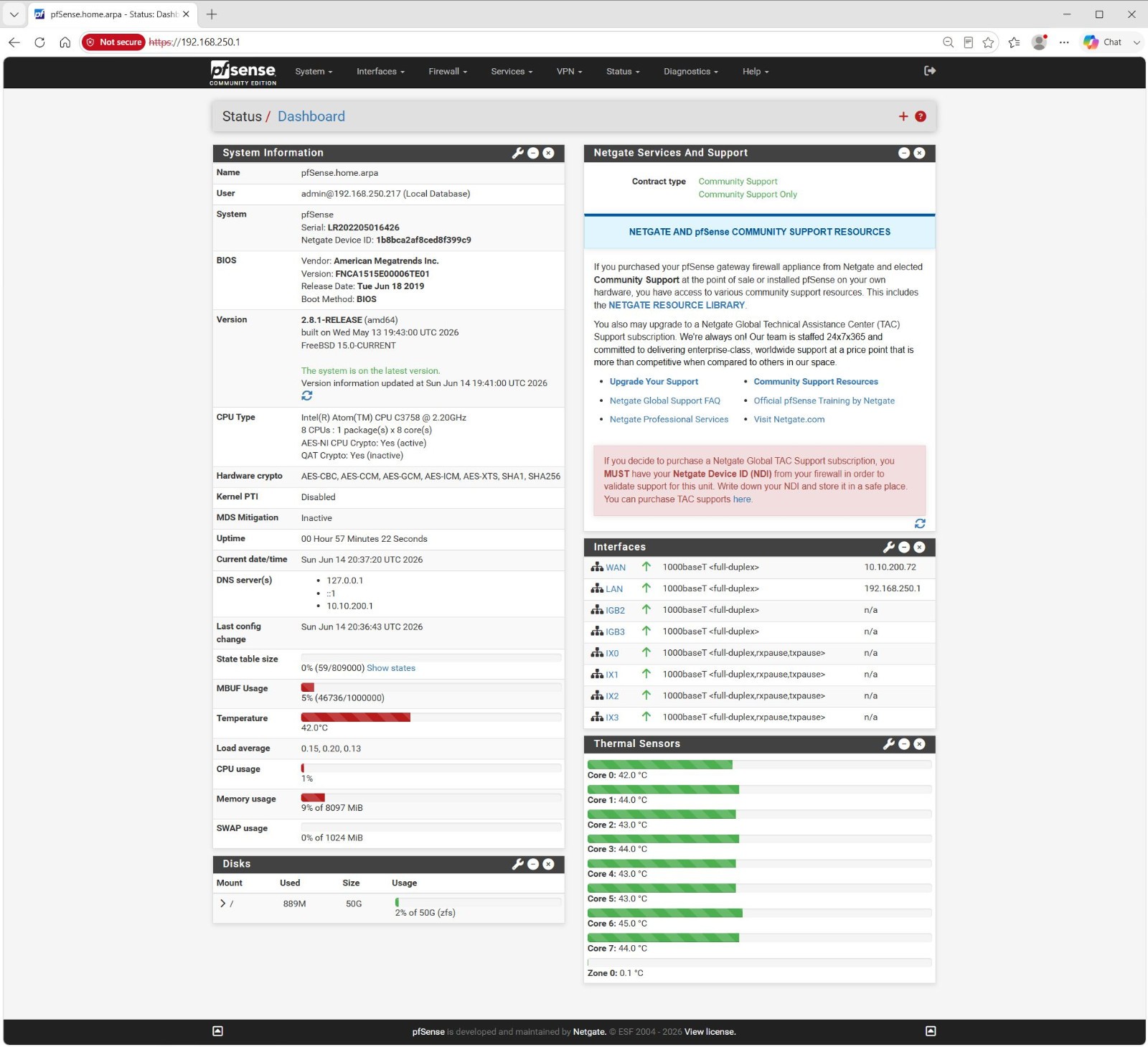Image resolution: width=1148 pixels, height=1047 pixels.
Task: Click the Dashboard breadcrumb link
Action: 311,116
